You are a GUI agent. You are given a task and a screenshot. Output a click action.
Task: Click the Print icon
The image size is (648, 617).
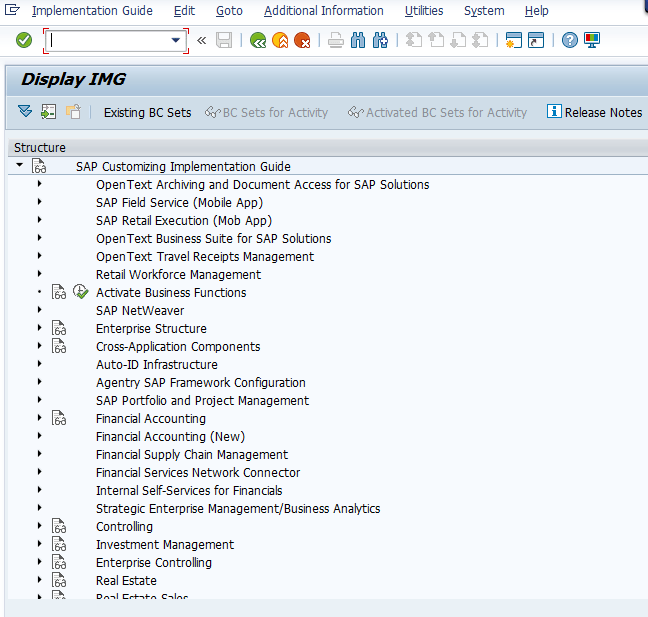pos(336,40)
